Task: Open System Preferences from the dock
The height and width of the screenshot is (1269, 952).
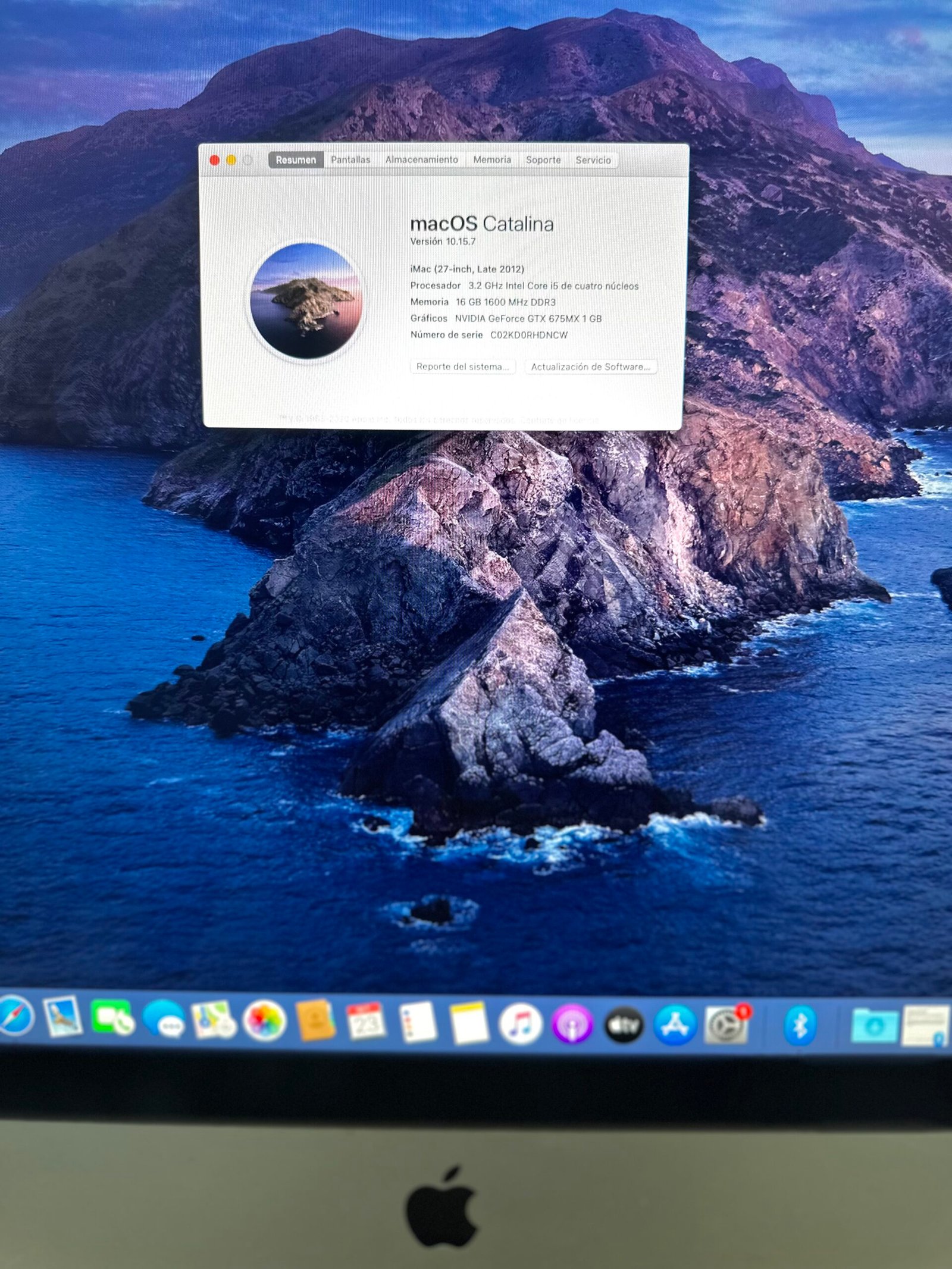Action: click(x=726, y=1025)
